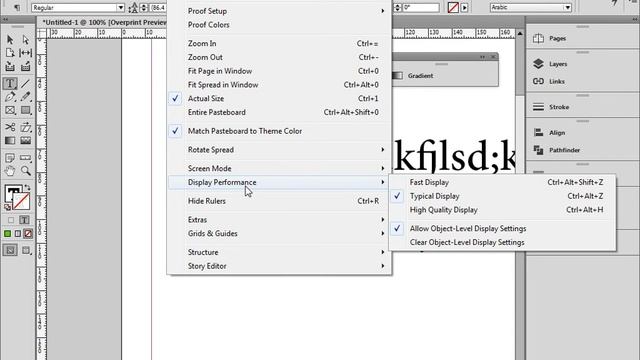Open the Stroke panel

(x=559, y=107)
